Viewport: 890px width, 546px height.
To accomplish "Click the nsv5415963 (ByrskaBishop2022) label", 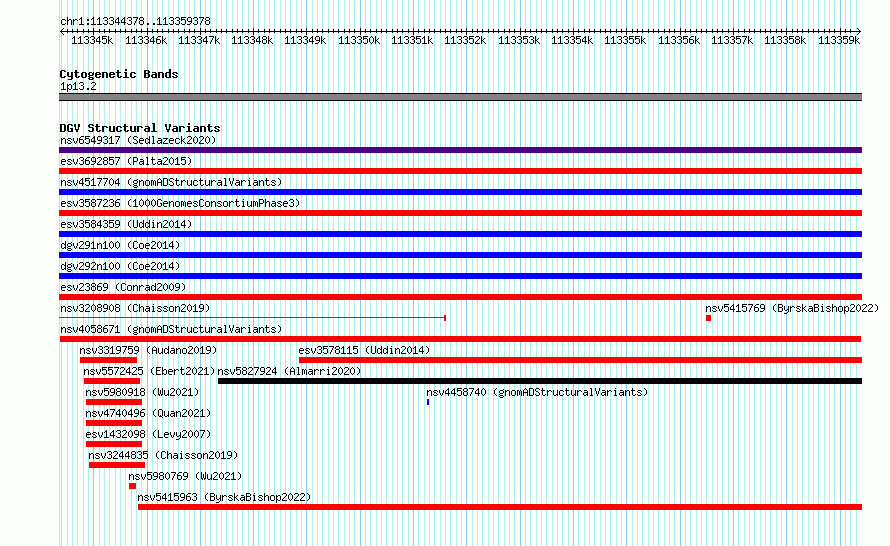I will click(224, 497).
